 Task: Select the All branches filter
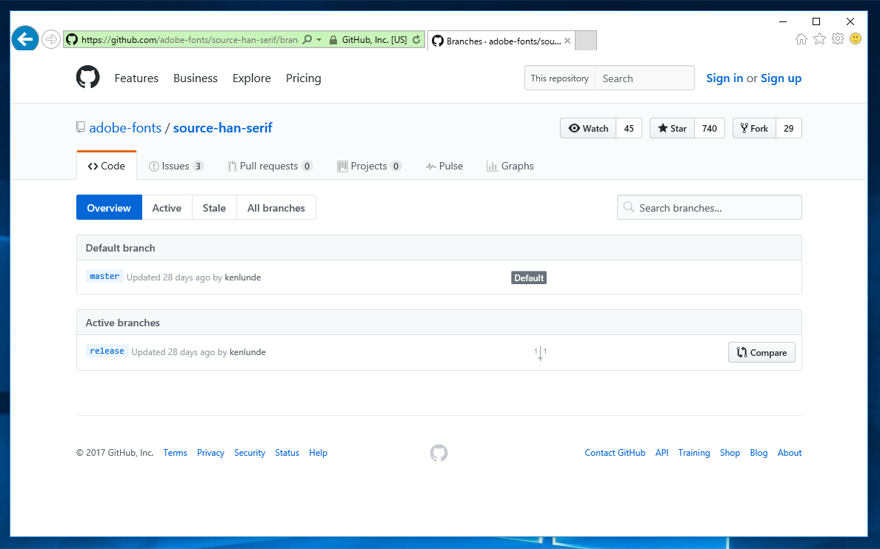coord(276,208)
